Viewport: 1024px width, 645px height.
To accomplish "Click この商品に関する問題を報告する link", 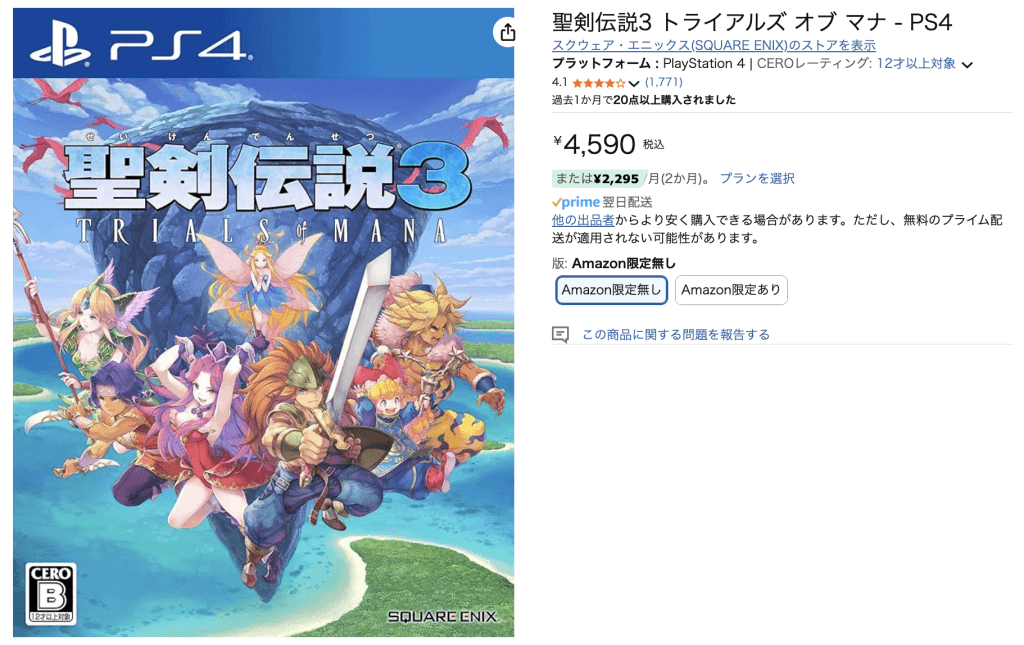I will [x=676, y=334].
